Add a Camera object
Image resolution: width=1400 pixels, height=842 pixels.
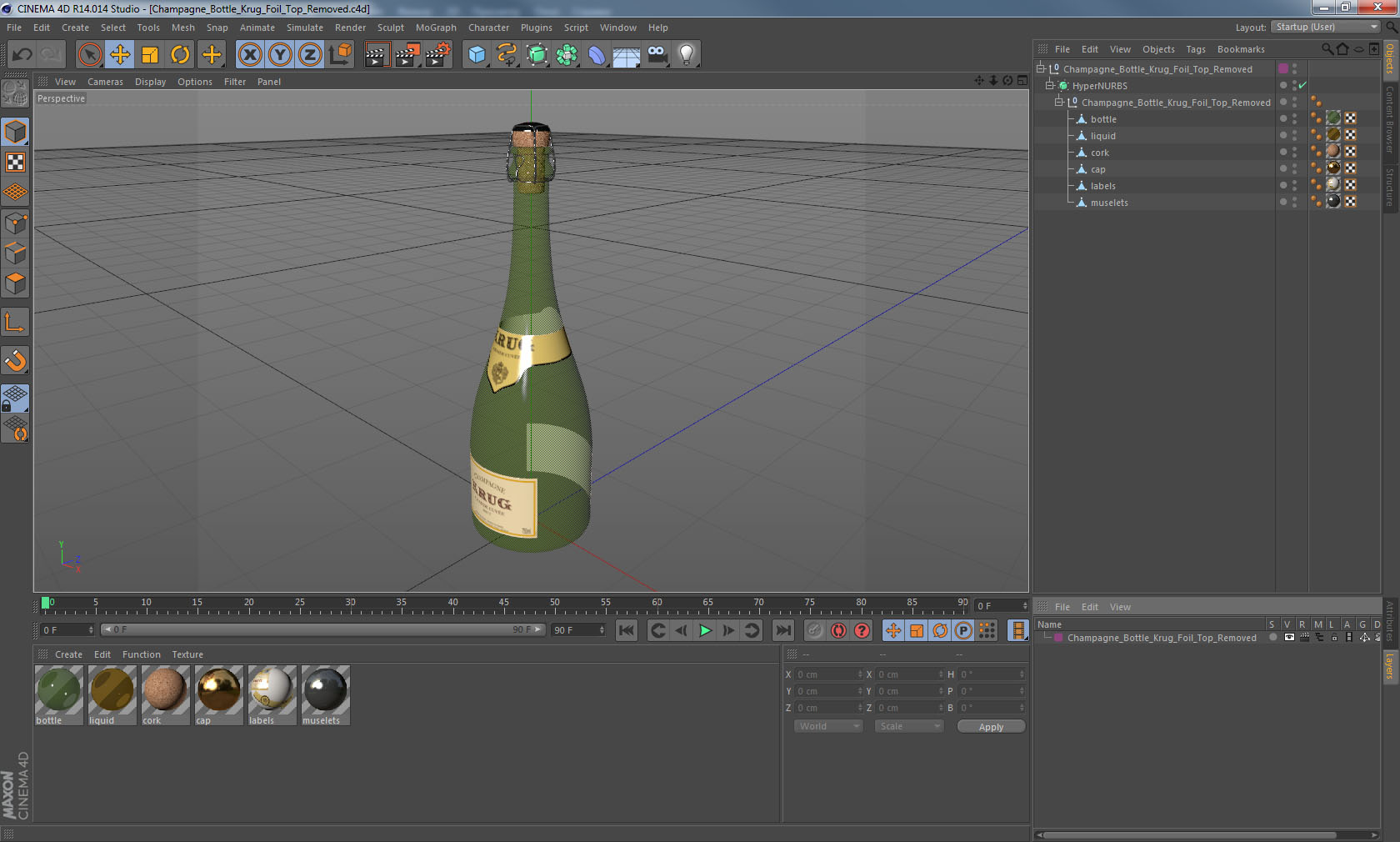click(x=657, y=55)
